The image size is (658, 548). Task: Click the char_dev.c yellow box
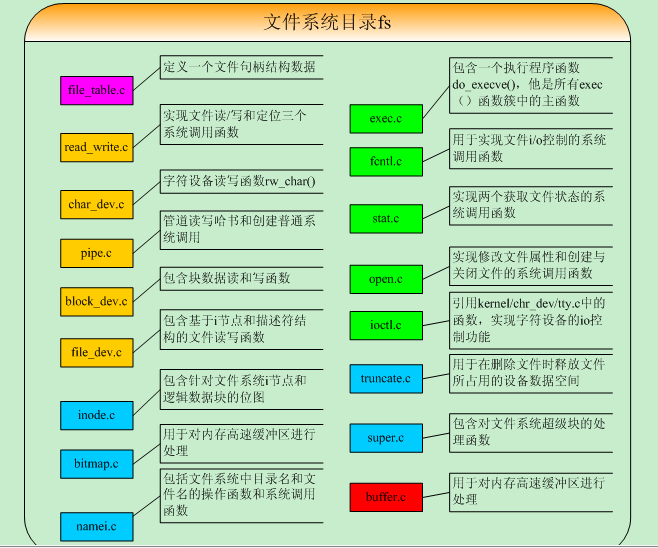[x=97, y=204]
